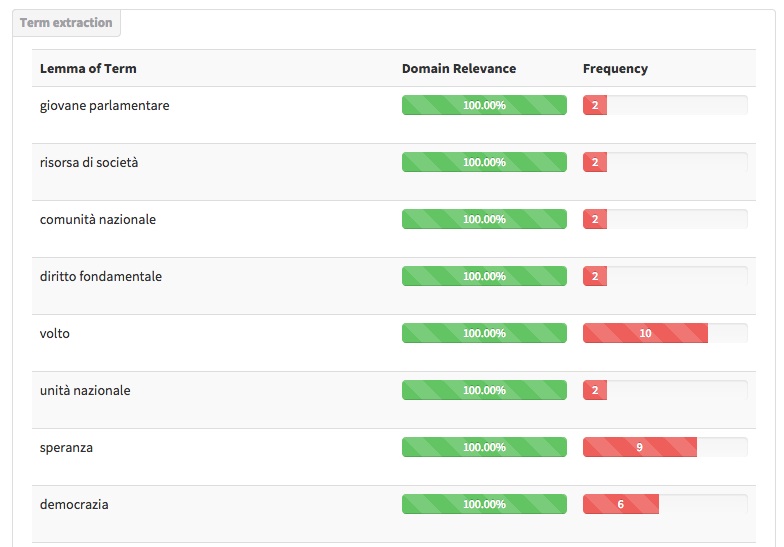Click the Domain Relevance column header
Image resolution: width=784 pixels, height=547 pixels.
pyautogui.click(x=459, y=68)
